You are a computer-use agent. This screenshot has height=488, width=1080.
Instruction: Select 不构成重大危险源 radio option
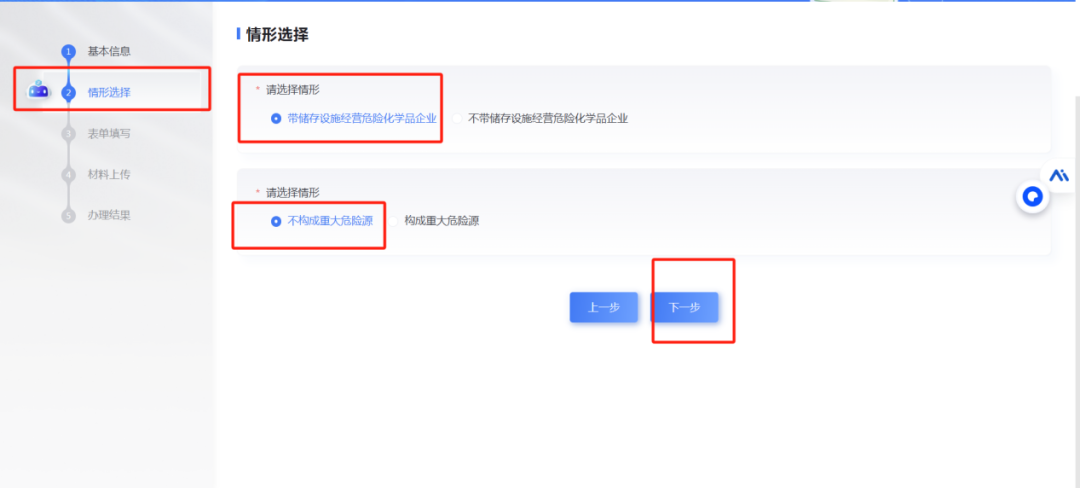coord(276,221)
